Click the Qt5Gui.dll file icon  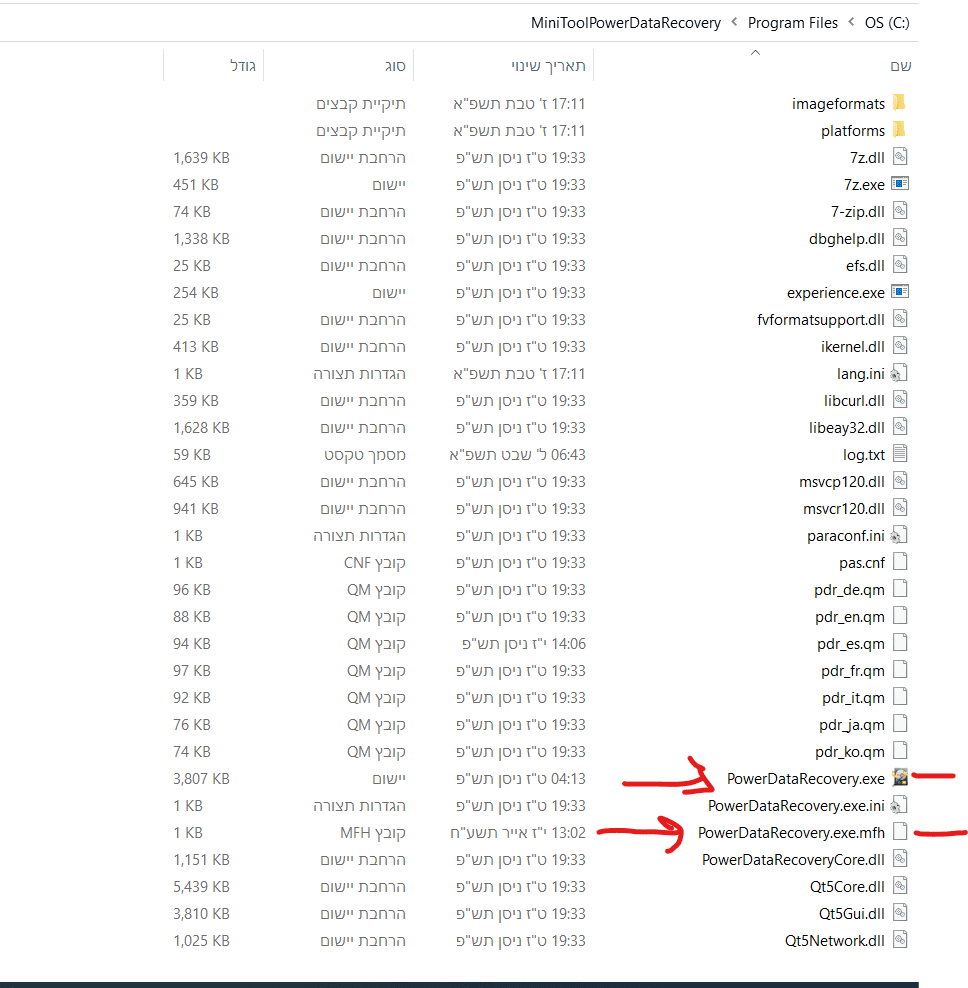tap(900, 913)
